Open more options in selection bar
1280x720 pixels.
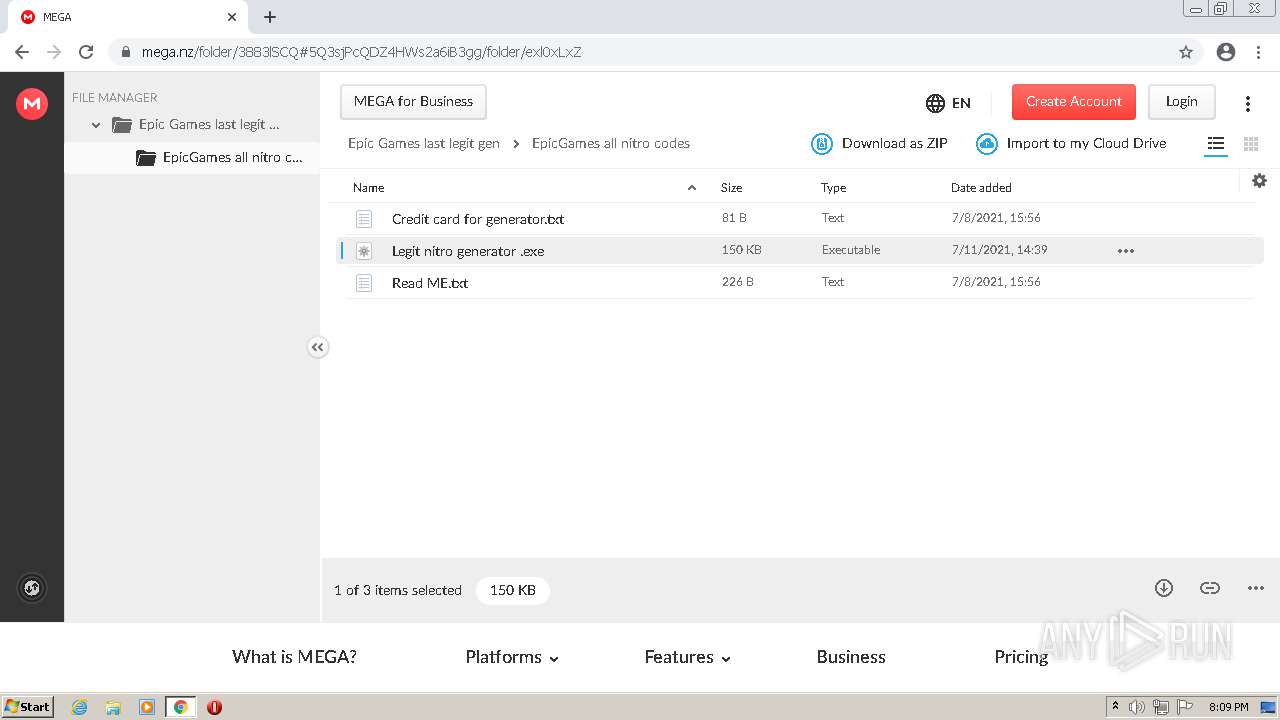(1256, 588)
